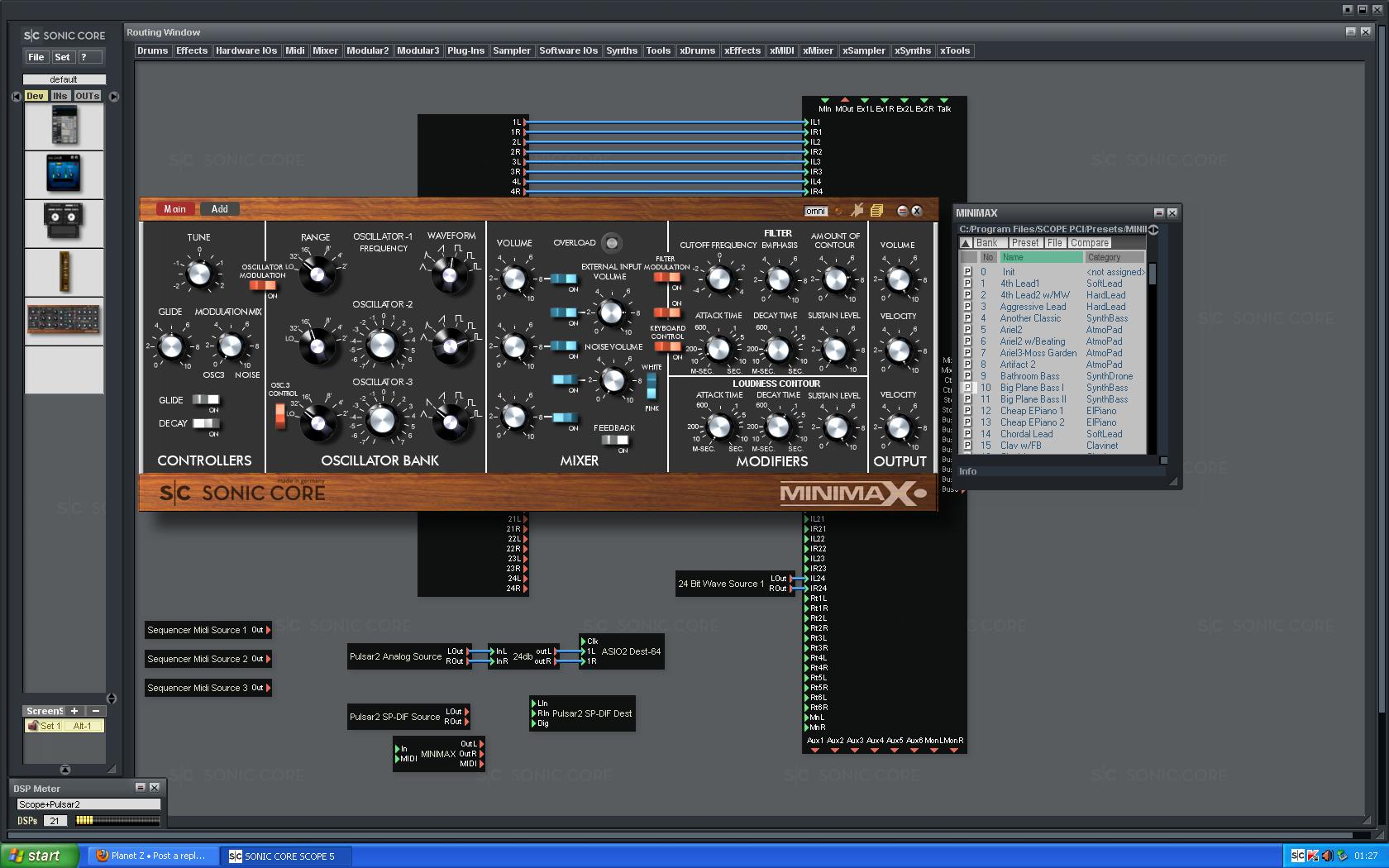Click the lock icon on Set 1
Screen dimensions: 1389x868
click(x=33, y=726)
